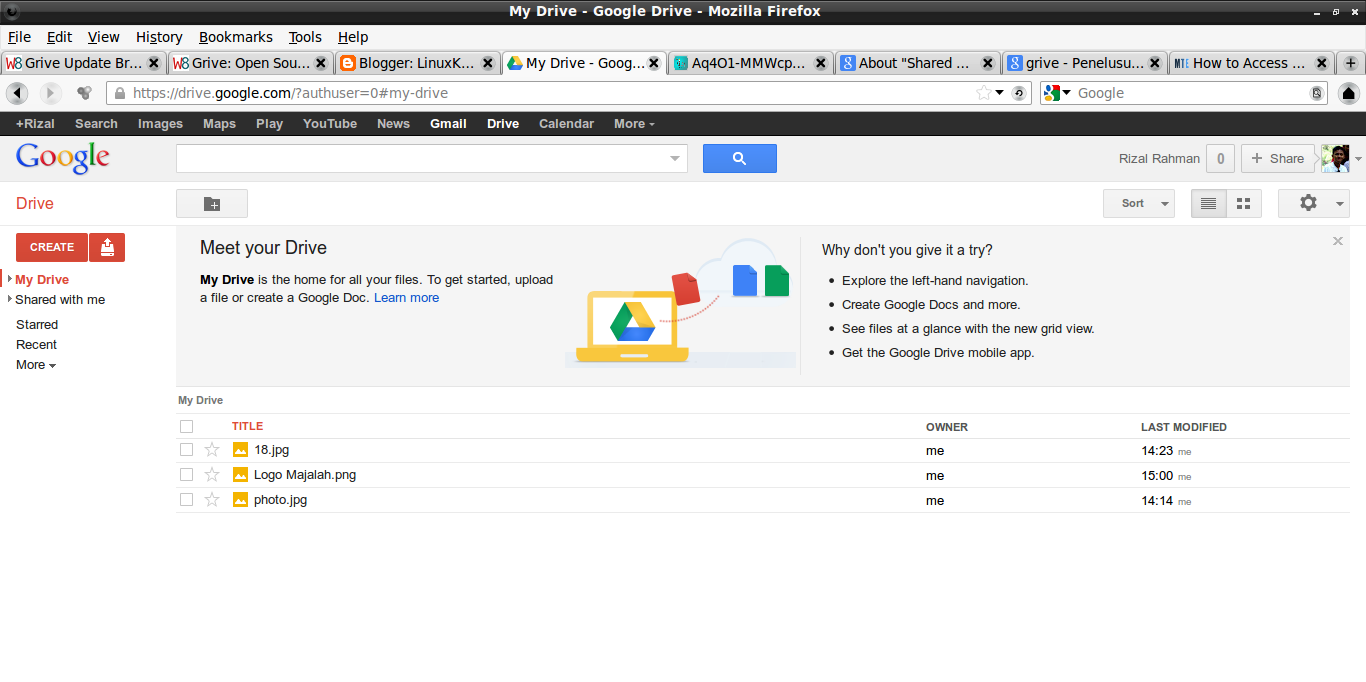Expand the My Drive tree arrow

pyautogui.click(x=10, y=280)
